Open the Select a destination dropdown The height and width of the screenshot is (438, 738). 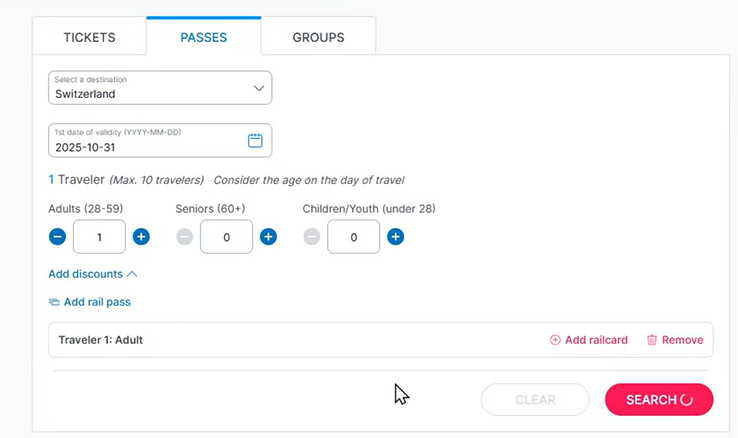160,88
